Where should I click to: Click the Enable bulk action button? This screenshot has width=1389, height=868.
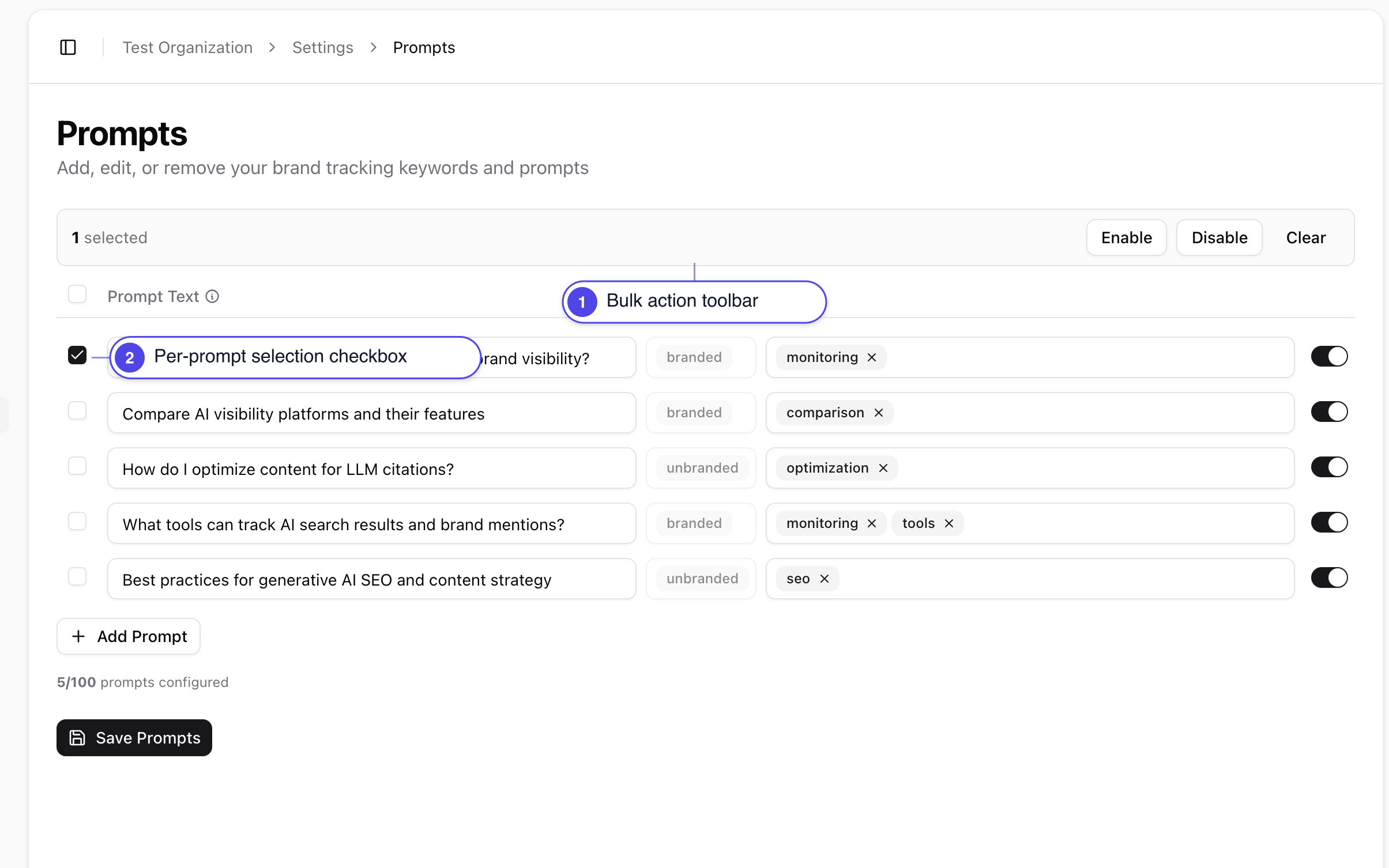pyautogui.click(x=1126, y=237)
